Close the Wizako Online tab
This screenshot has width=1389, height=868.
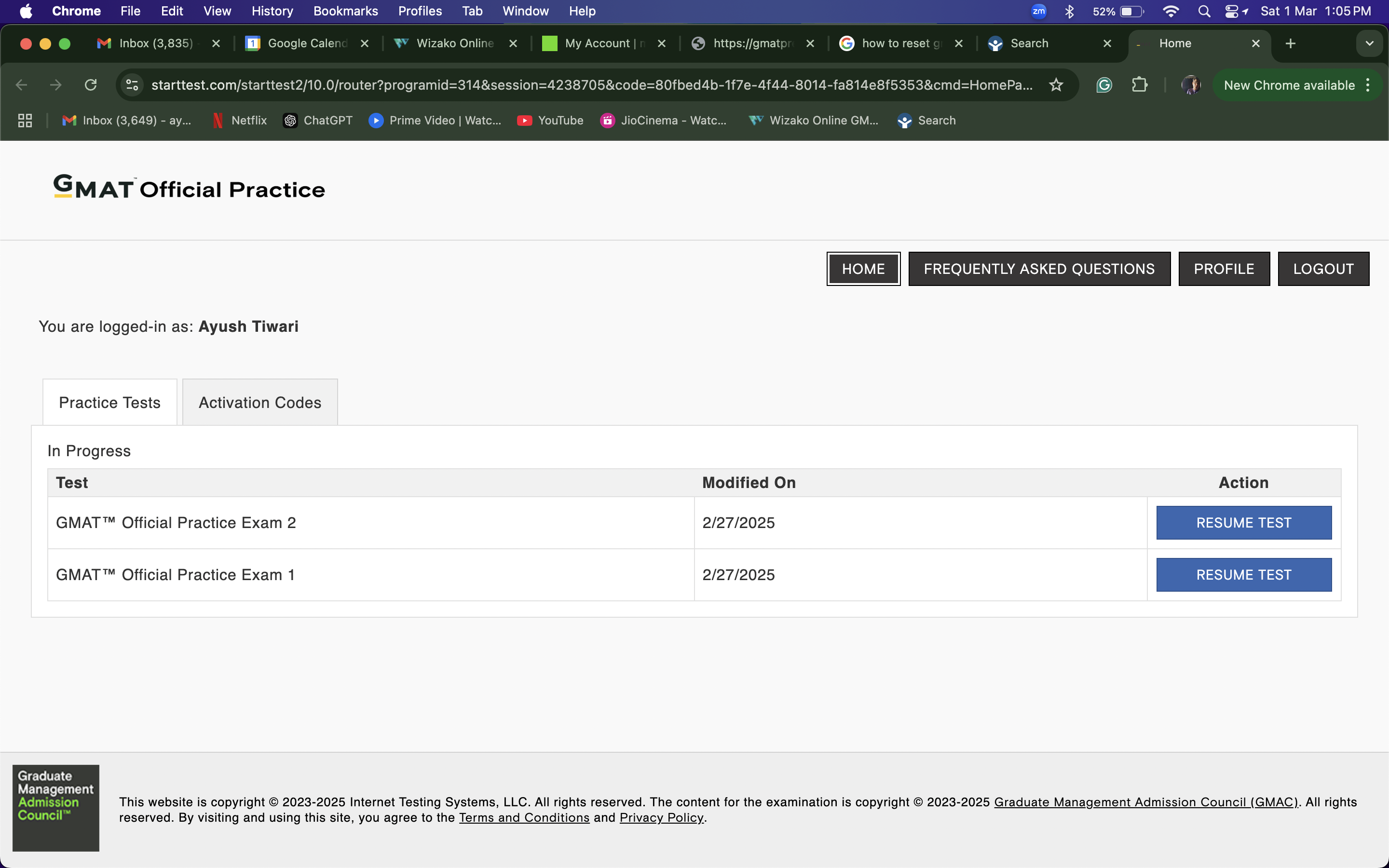point(513,43)
